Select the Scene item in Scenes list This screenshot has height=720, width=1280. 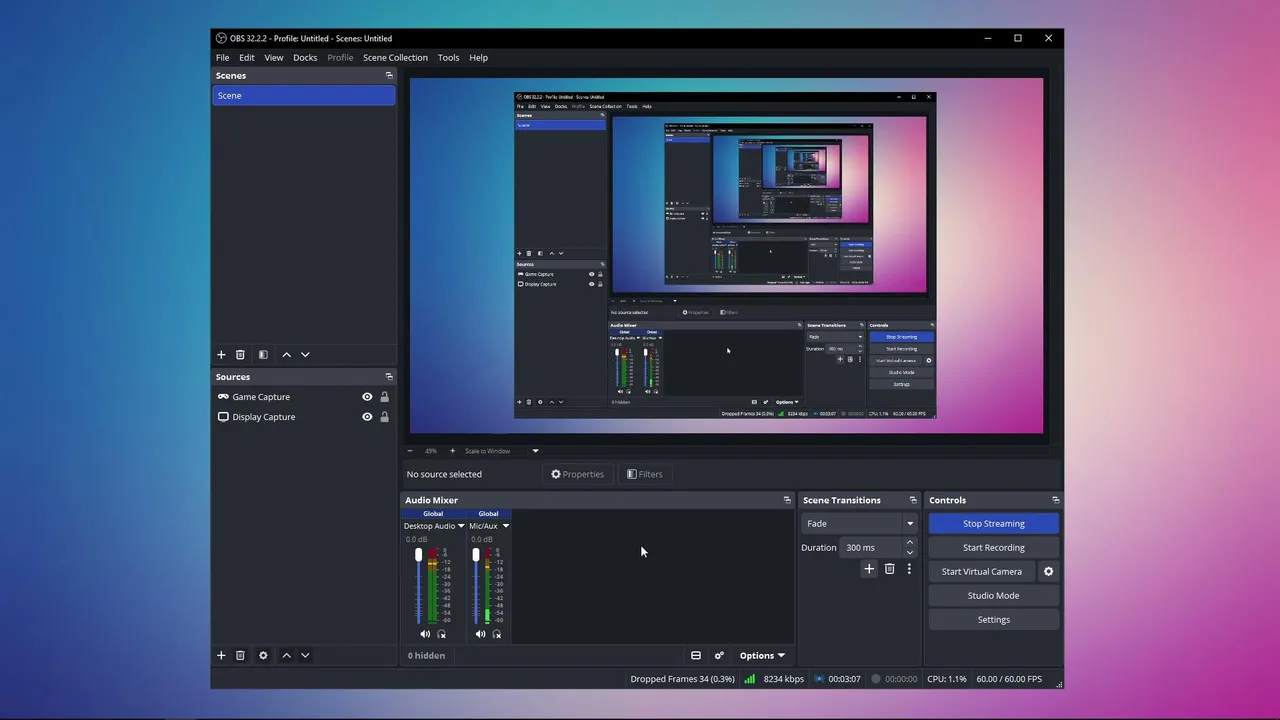(304, 96)
